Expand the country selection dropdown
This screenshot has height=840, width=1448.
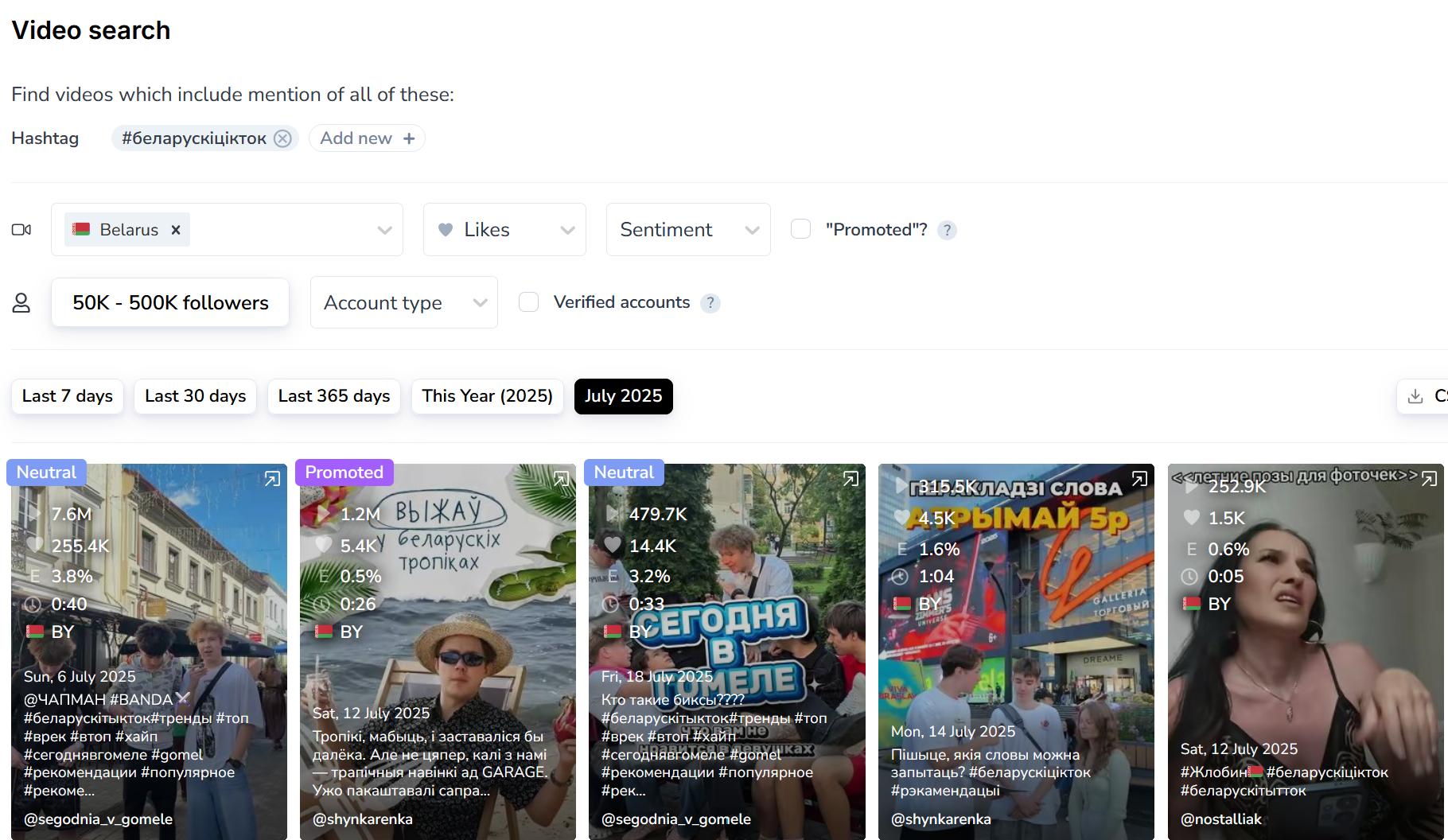point(384,230)
